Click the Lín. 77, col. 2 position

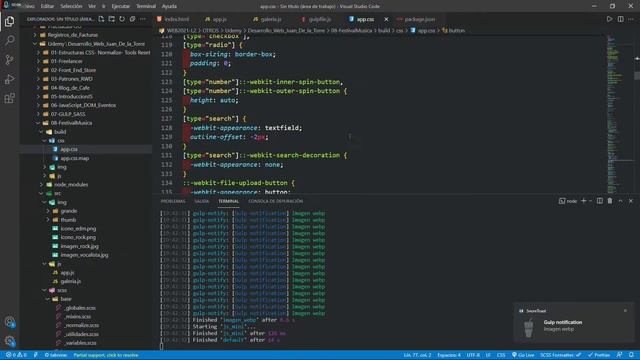[417, 355]
